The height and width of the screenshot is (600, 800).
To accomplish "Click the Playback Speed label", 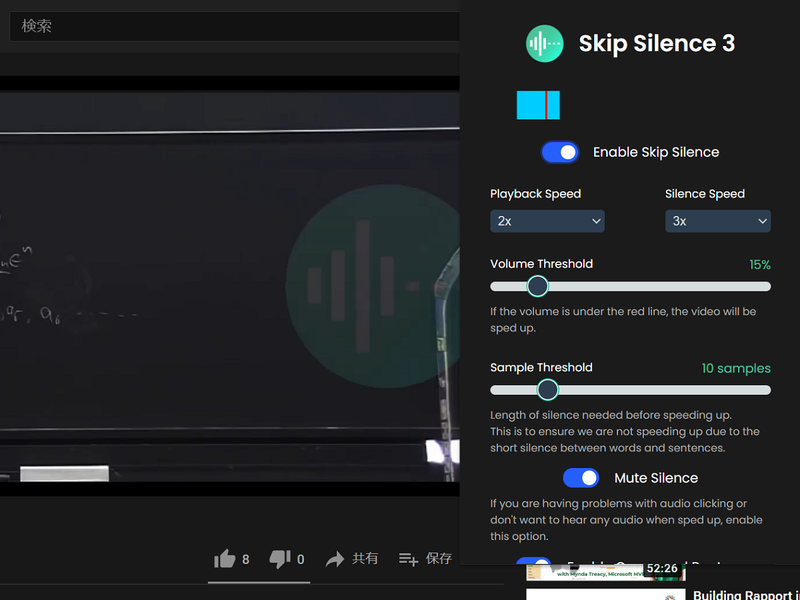I will tap(535, 194).
